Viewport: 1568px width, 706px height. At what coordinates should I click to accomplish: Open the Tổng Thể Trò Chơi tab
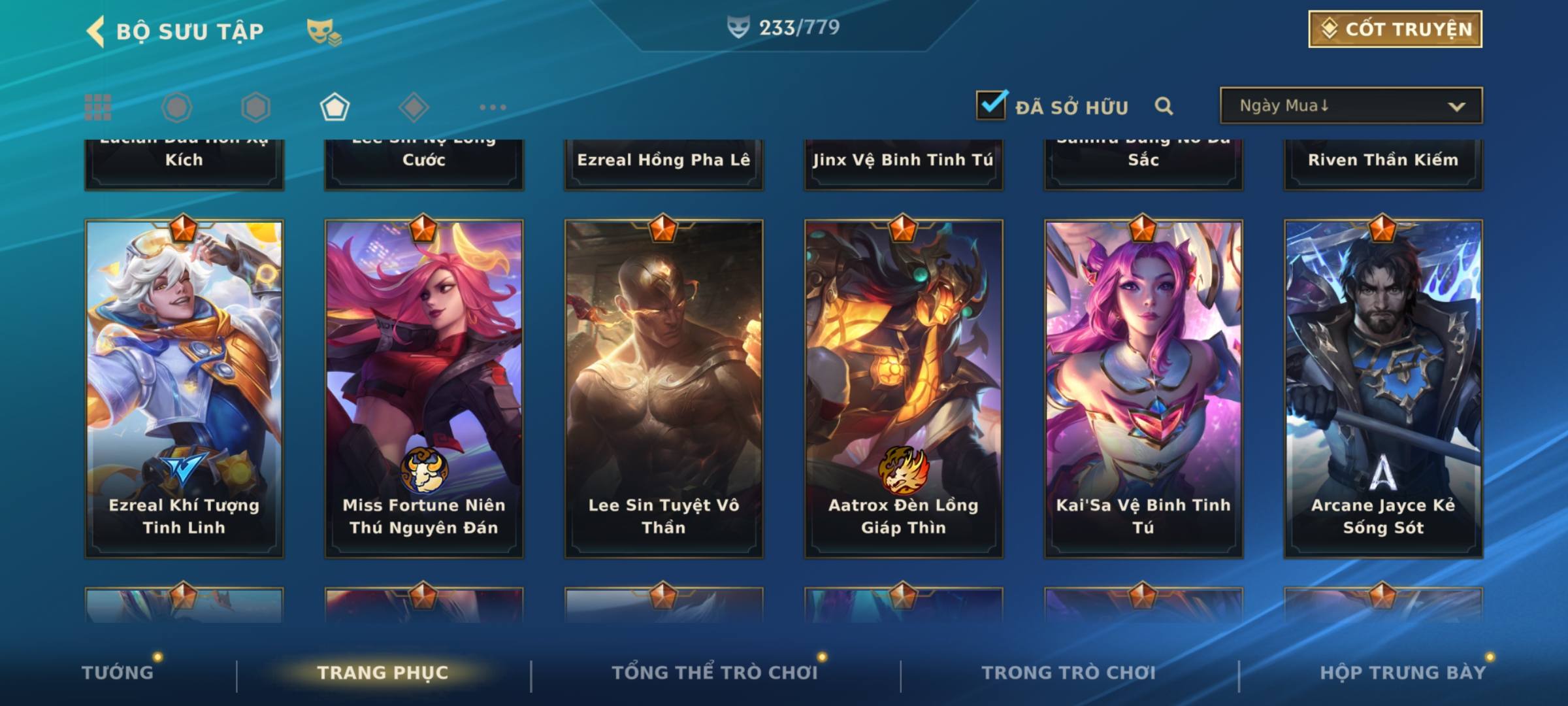click(x=715, y=672)
